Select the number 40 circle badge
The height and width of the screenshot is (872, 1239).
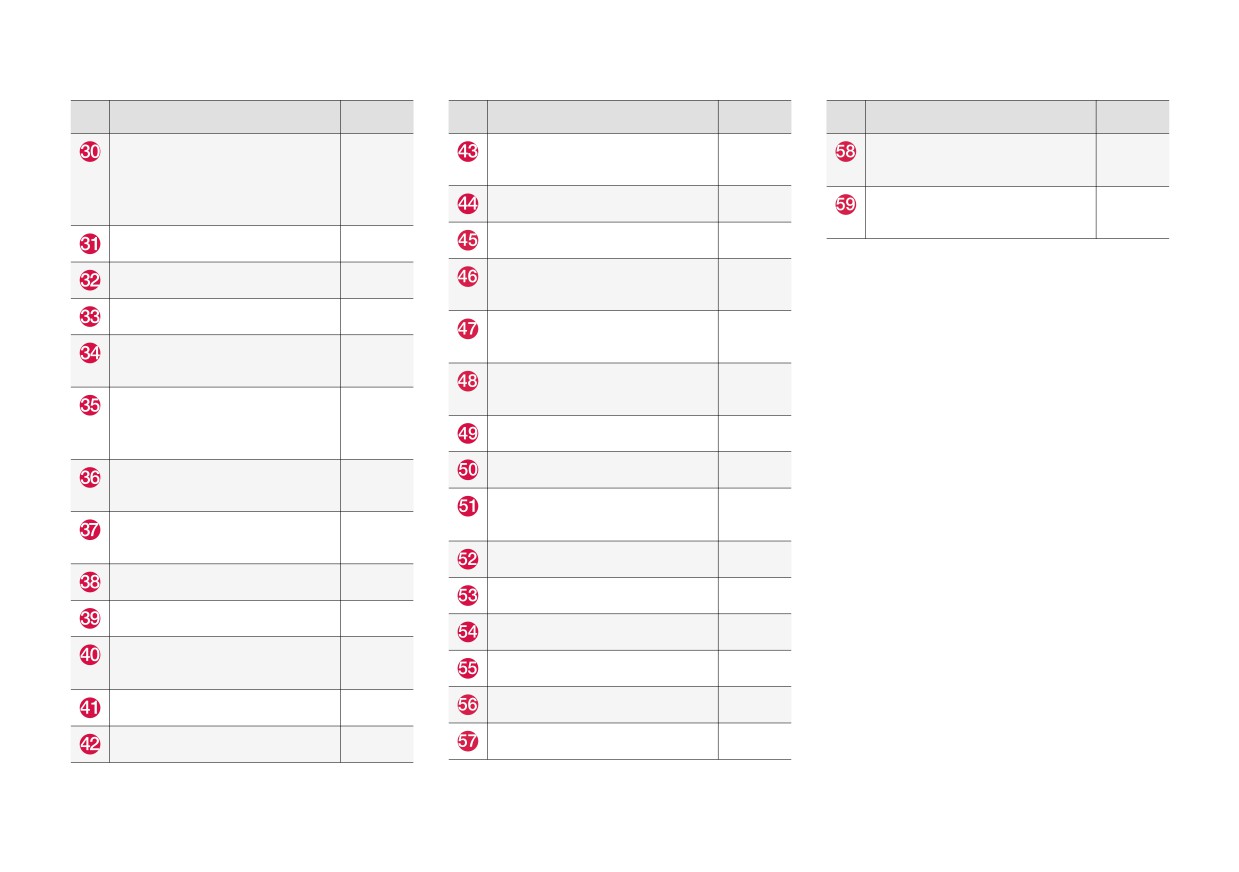click(x=90, y=655)
